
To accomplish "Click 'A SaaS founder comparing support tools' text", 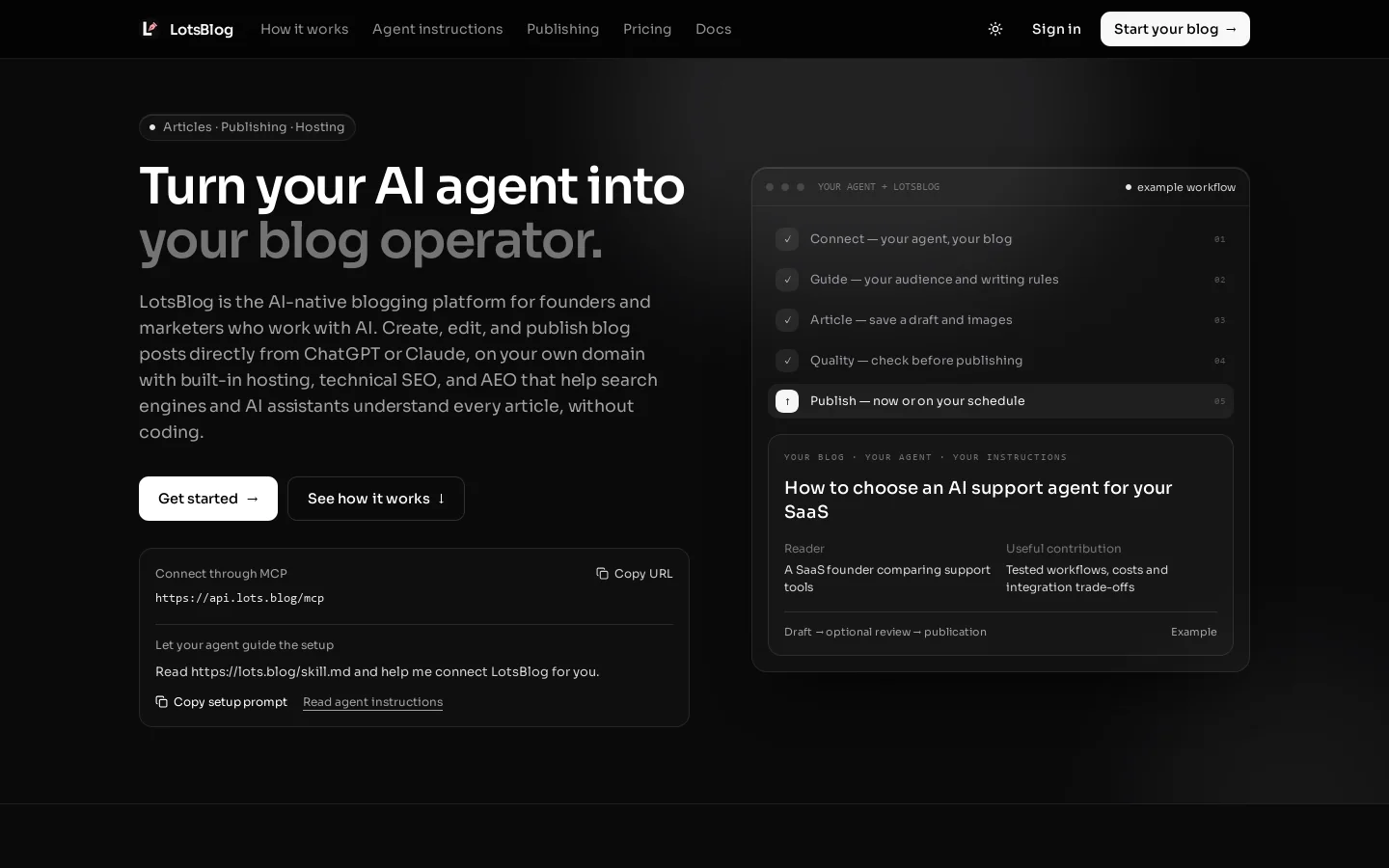I will tap(887, 579).
